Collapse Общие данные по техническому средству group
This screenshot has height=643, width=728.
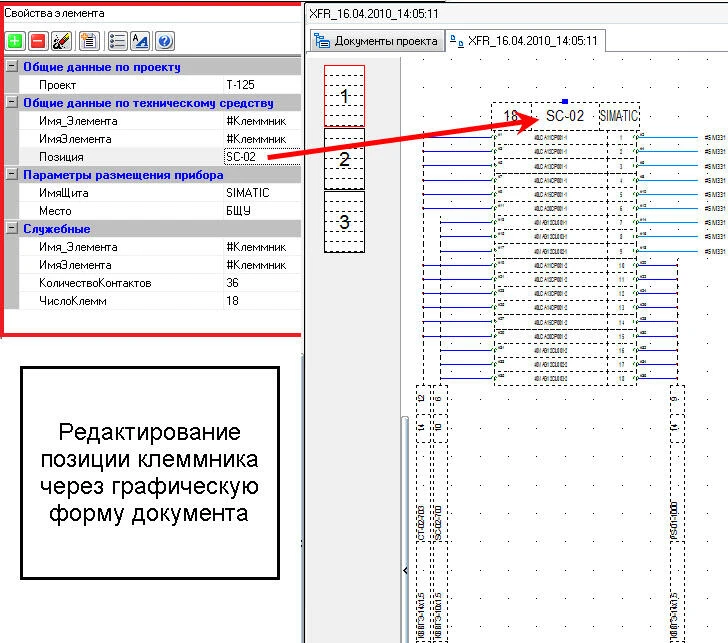pos(11,103)
